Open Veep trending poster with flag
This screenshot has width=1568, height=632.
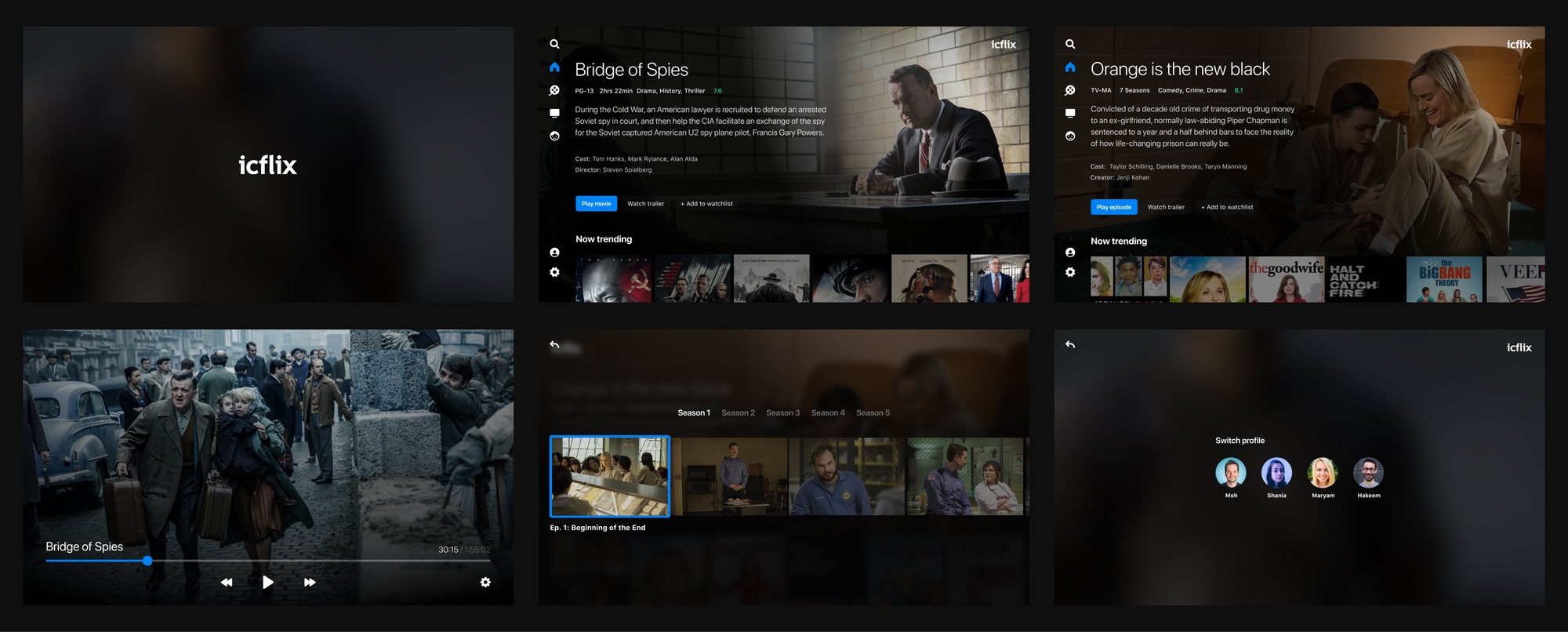pyautogui.click(x=1515, y=279)
